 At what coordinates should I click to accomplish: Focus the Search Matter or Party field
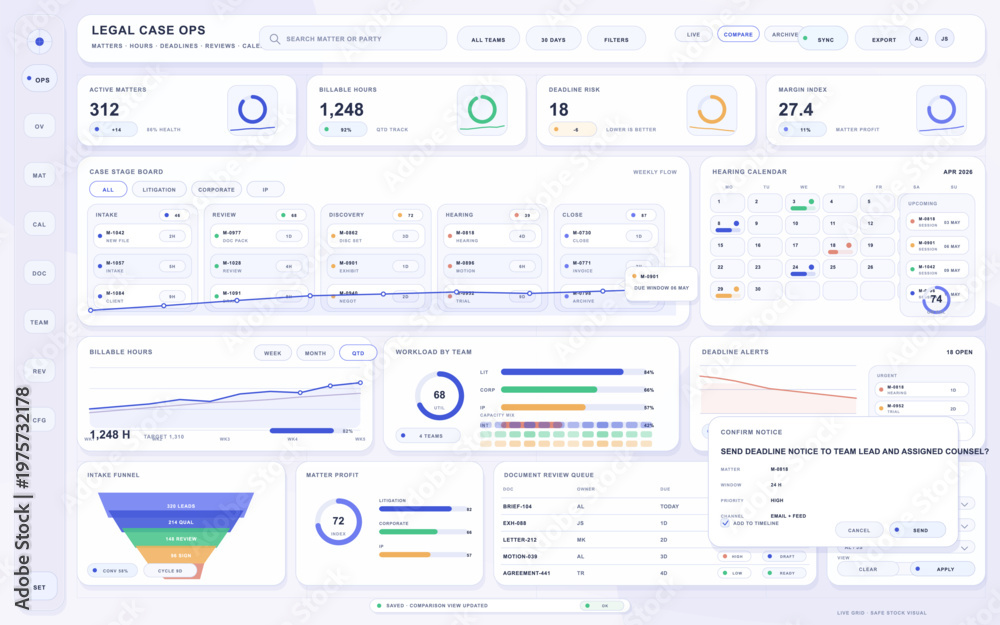[x=353, y=38]
